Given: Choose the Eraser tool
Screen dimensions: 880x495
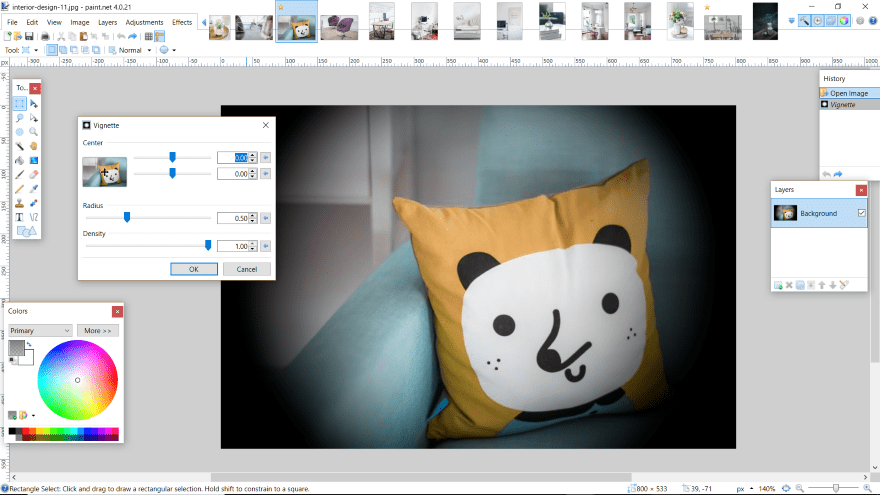Looking at the screenshot, I should (x=33, y=174).
